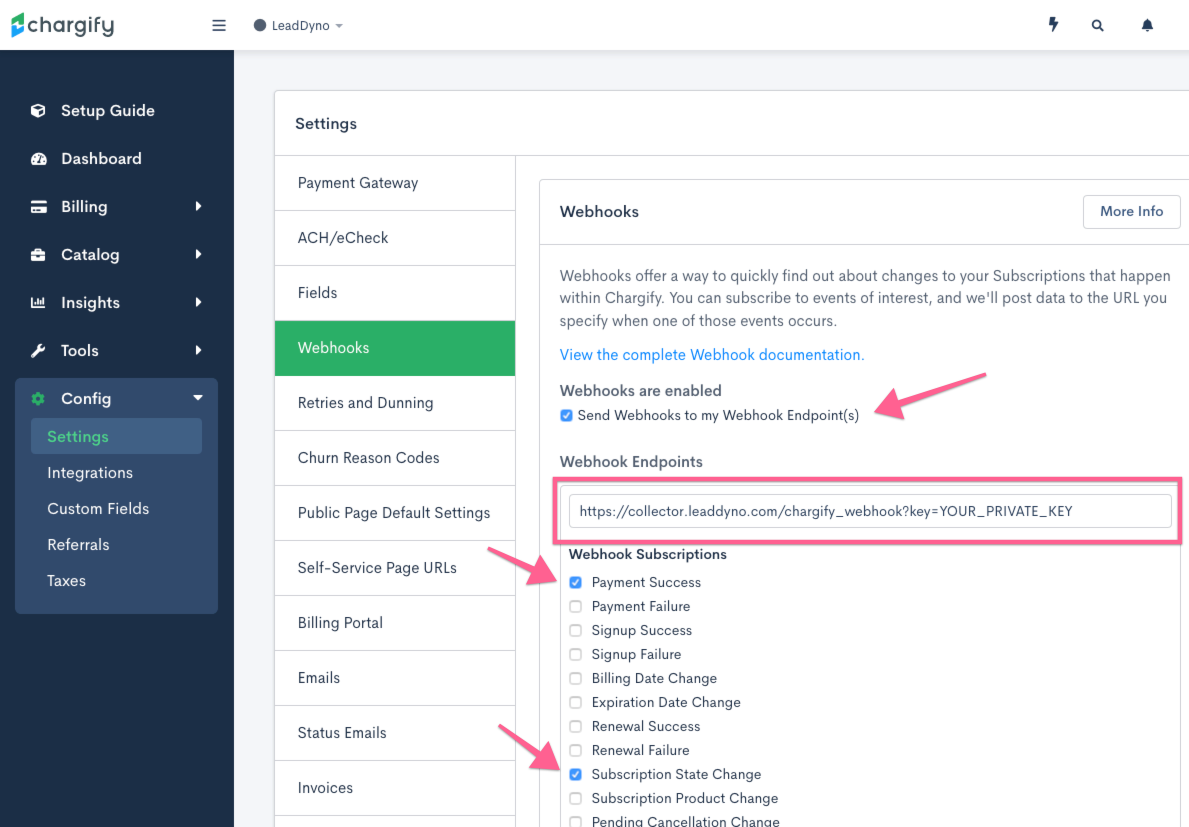
Task: Enable the Signup Success checkbox
Action: pyautogui.click(x=576, y=631)
